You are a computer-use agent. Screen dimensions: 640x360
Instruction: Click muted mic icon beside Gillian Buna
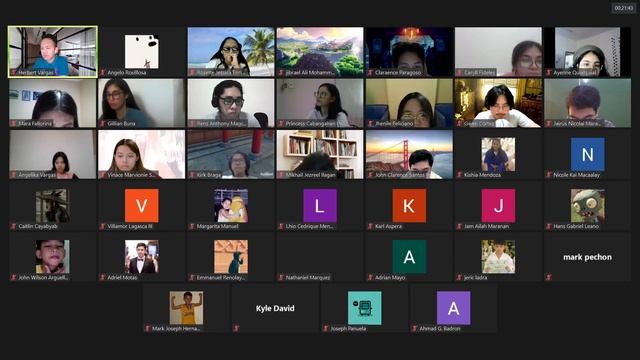[103, 124]
